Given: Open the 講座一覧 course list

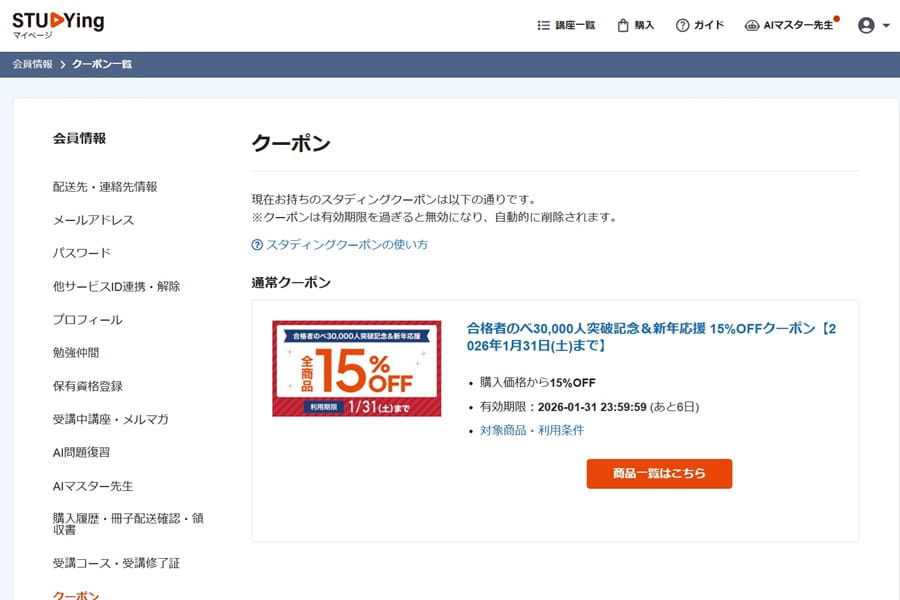Looking at the screenshot, I should pyautogui.click(x=566, y=25).
